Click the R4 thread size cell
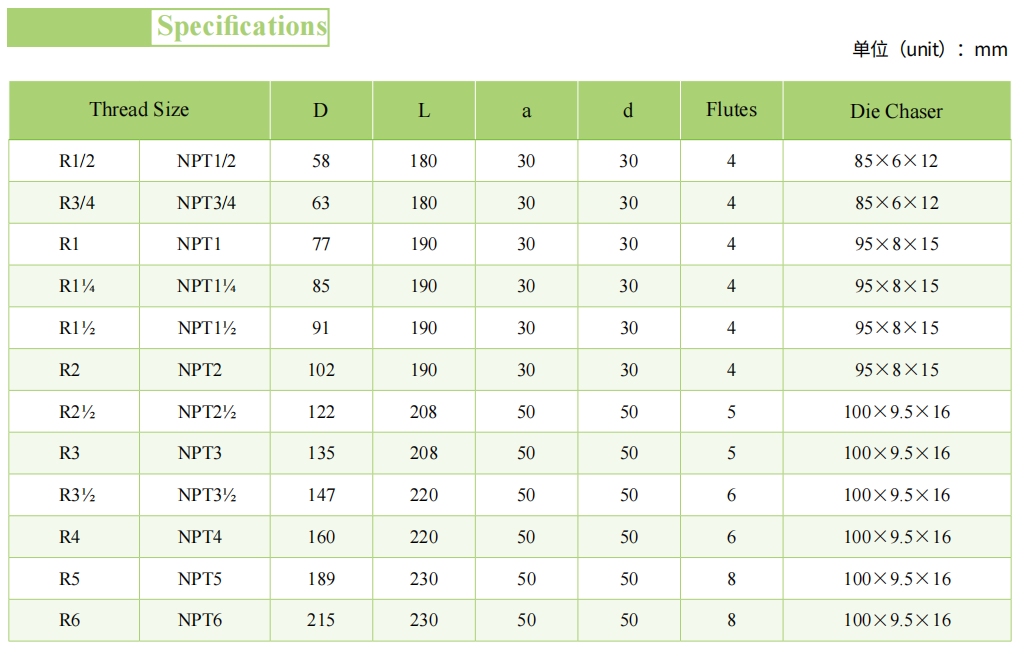Screen dimensions: 1026x657 [69, 537]
